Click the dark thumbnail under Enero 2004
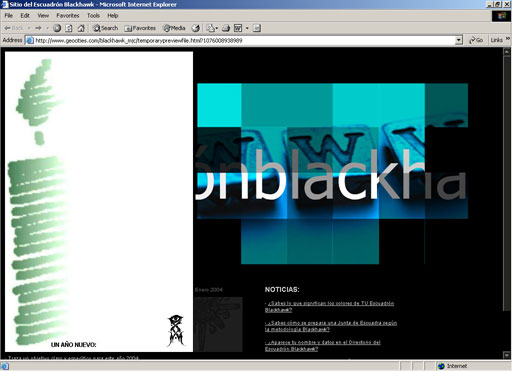Screen dimensions: 512x371 click(x=219, y=324)
